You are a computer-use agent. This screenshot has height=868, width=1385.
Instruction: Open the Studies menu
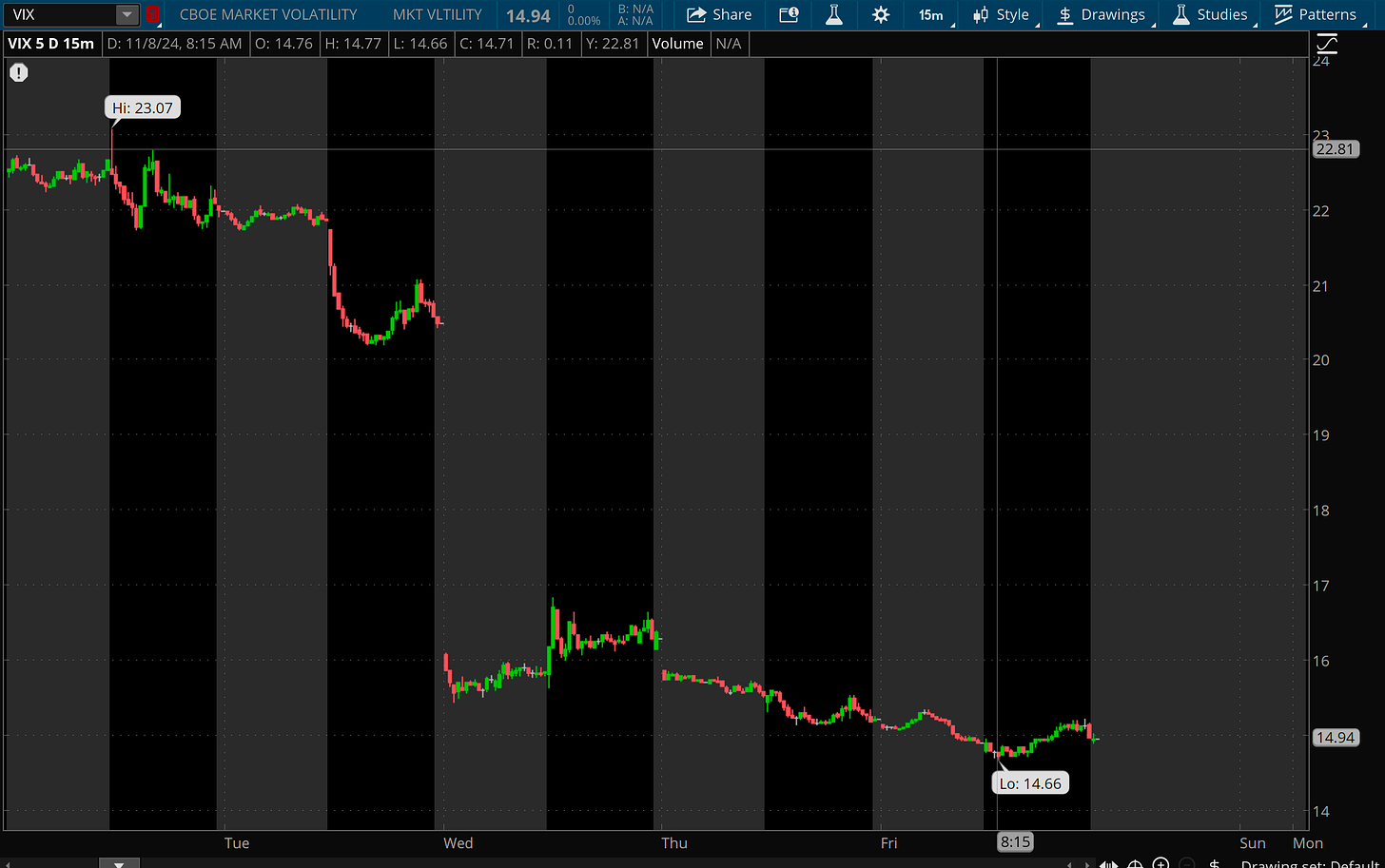point(1210,14)
